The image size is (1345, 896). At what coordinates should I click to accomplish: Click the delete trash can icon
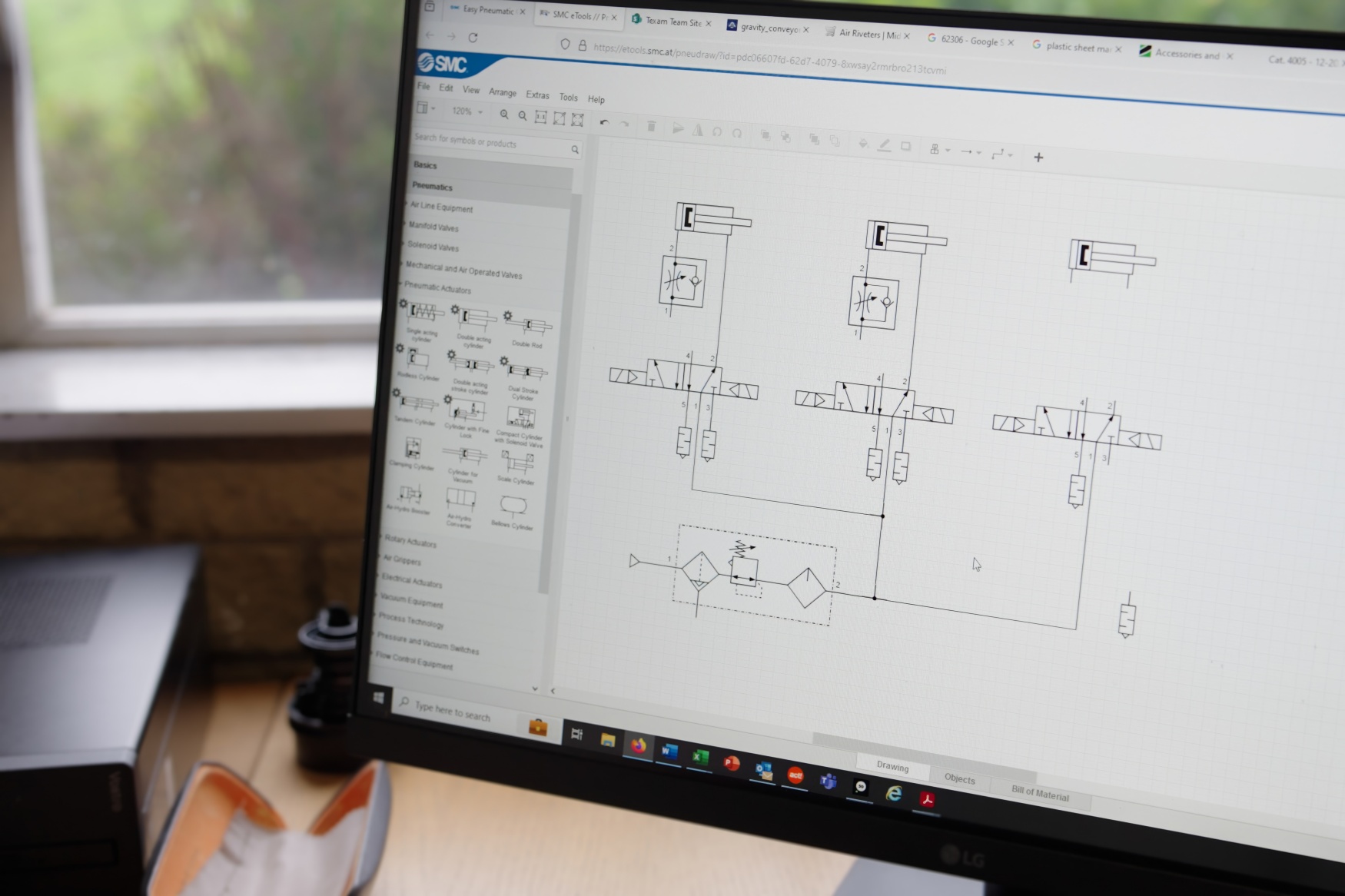[651, 126]
